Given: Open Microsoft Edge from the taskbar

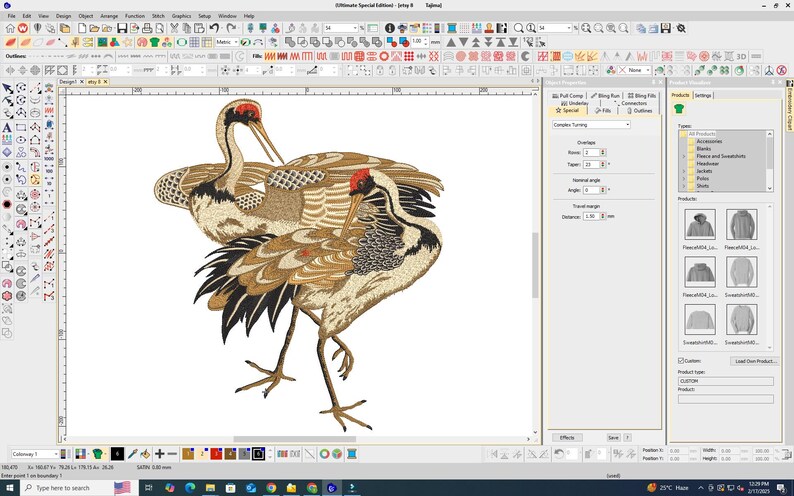Looking at the screenshot, I should click(190, 488).
